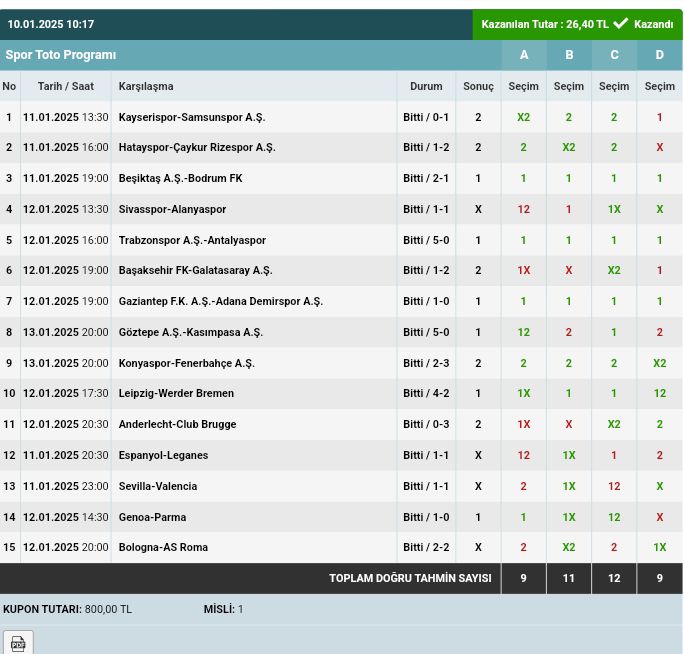Click the PDF export icon
Viewport: 684px width, 654px height.
tap(18, 643)
